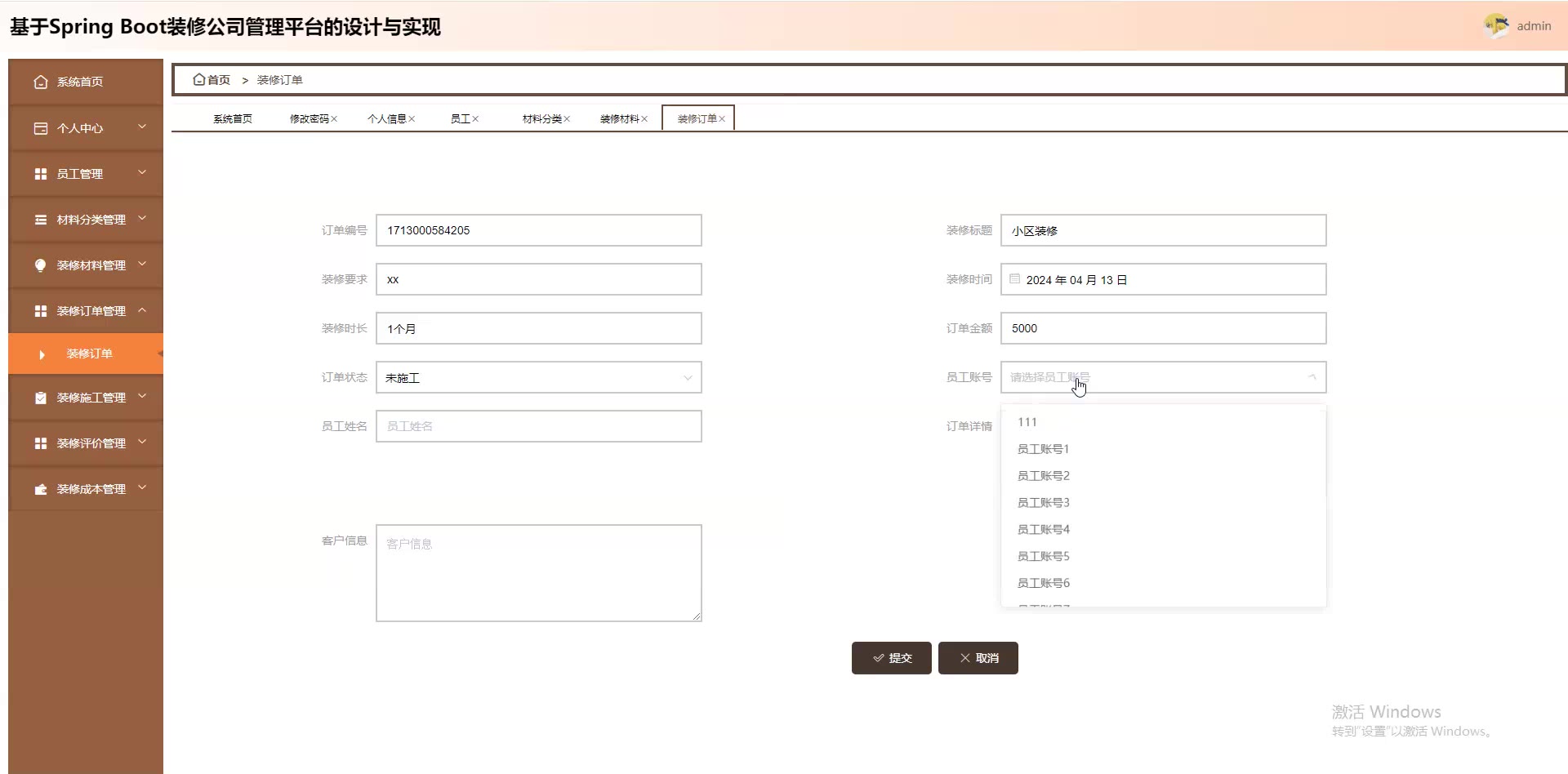1568x774 pixels.
Task: Open 系统首页 in the sidebar
Action: [x=86, y=82]
